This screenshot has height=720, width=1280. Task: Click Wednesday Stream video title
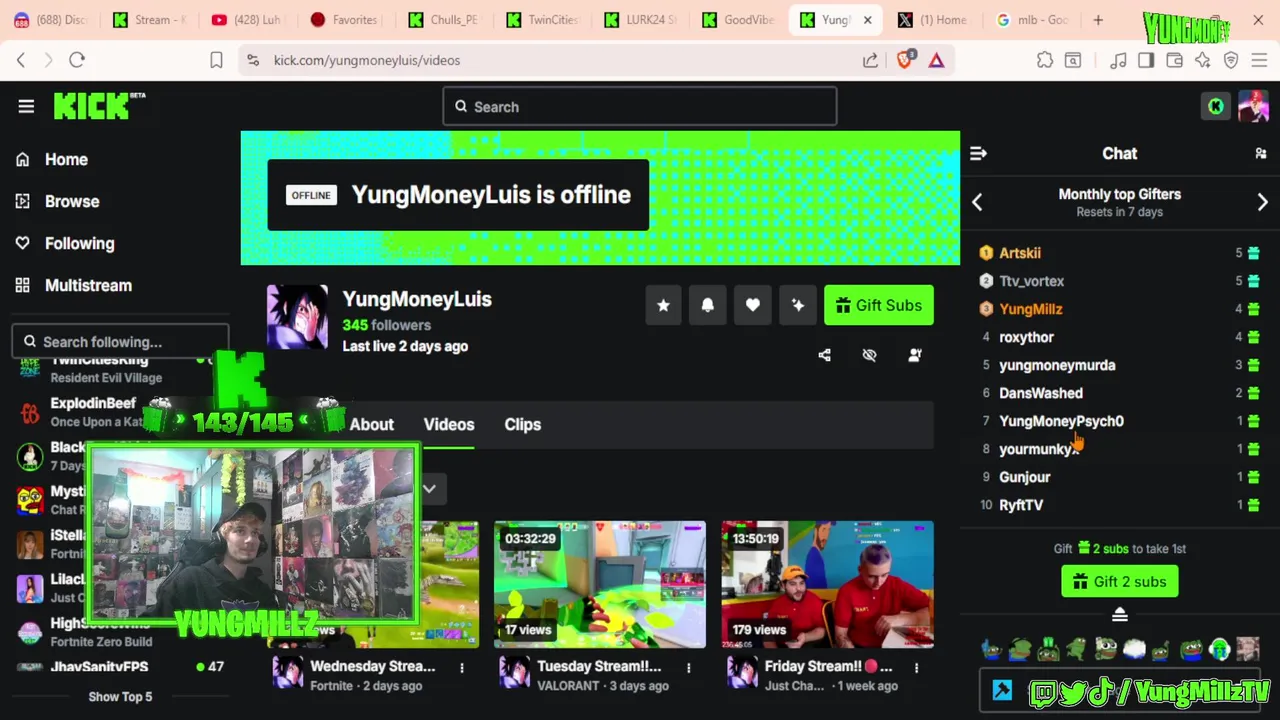[x=372, y=666]
